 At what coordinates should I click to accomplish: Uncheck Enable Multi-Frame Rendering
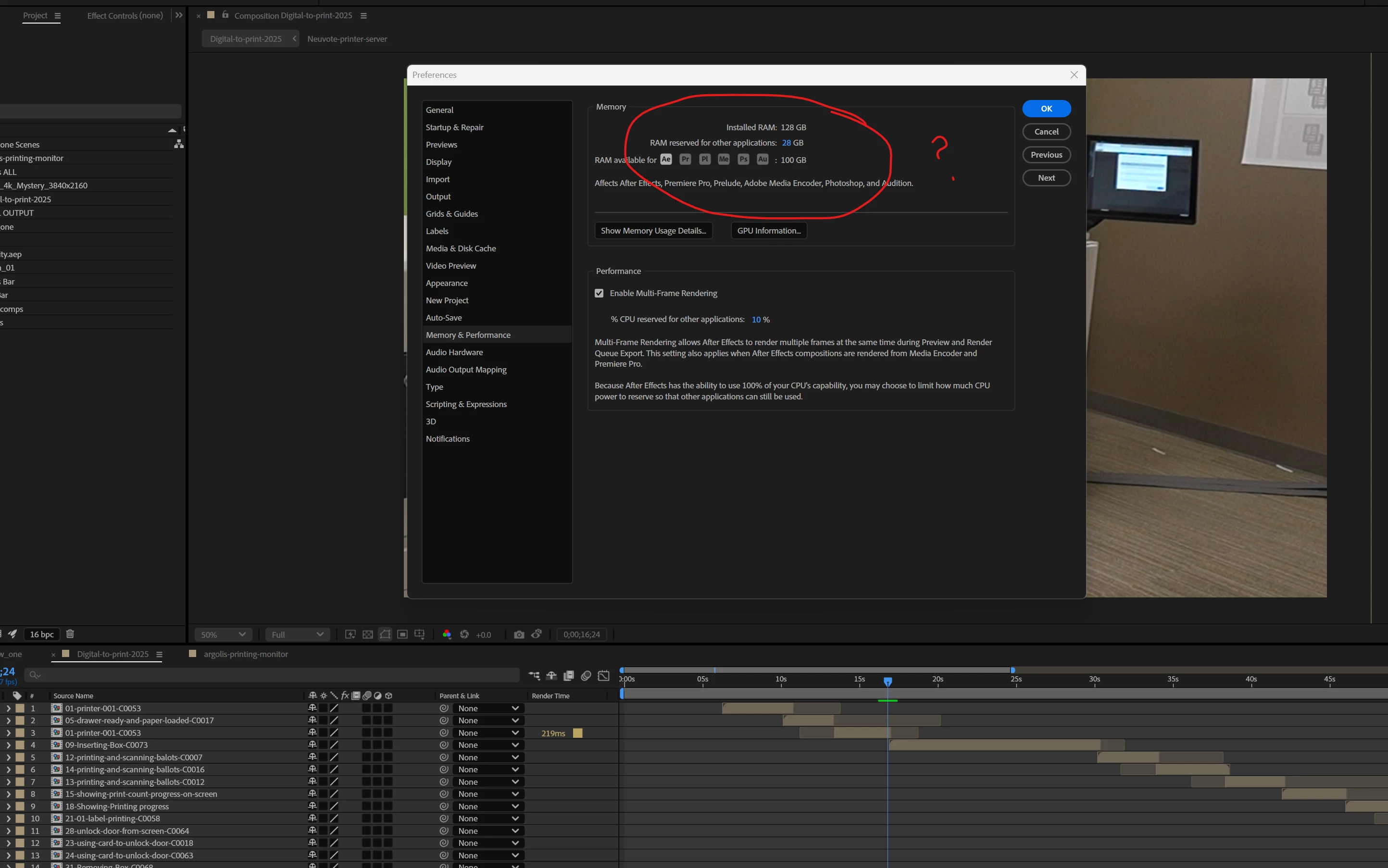tap(599, 293)
